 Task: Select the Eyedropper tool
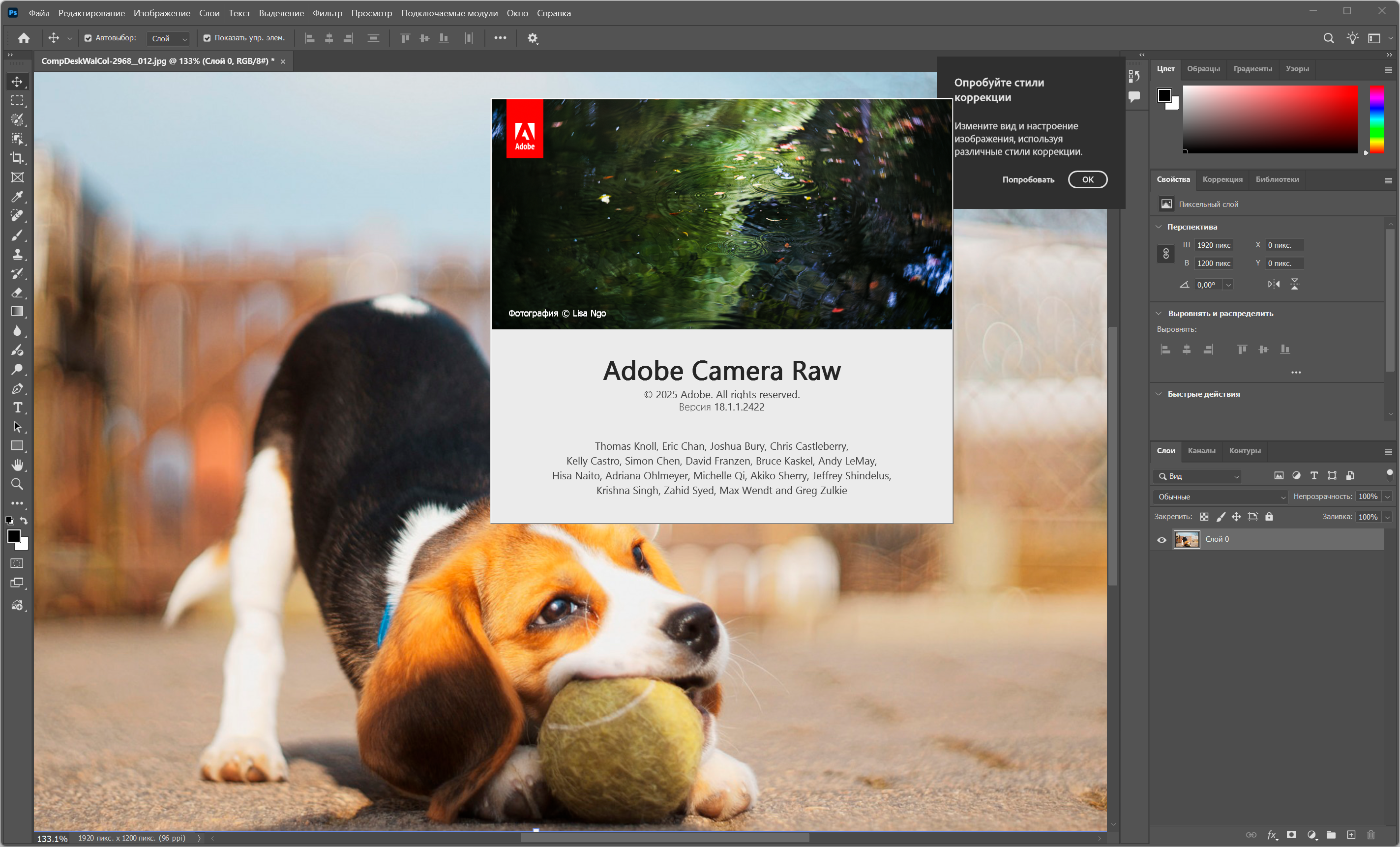pos(18,197)
